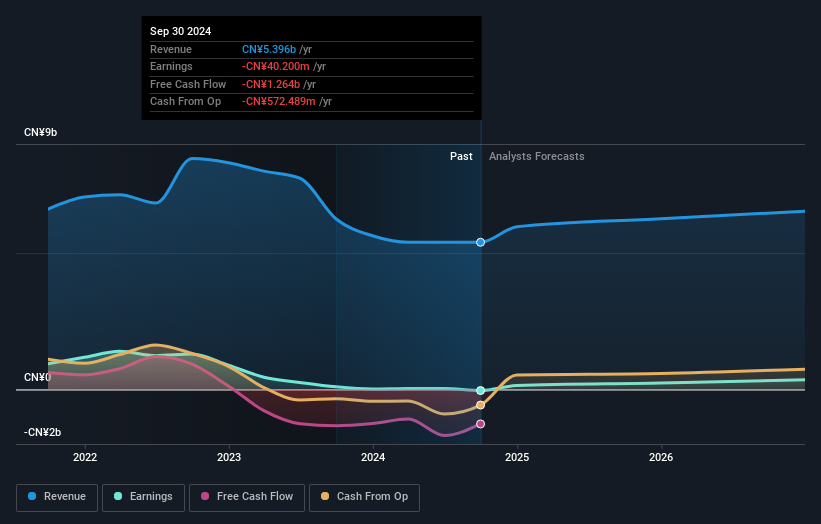Click the -CN¥2b y-axis label

42,432
